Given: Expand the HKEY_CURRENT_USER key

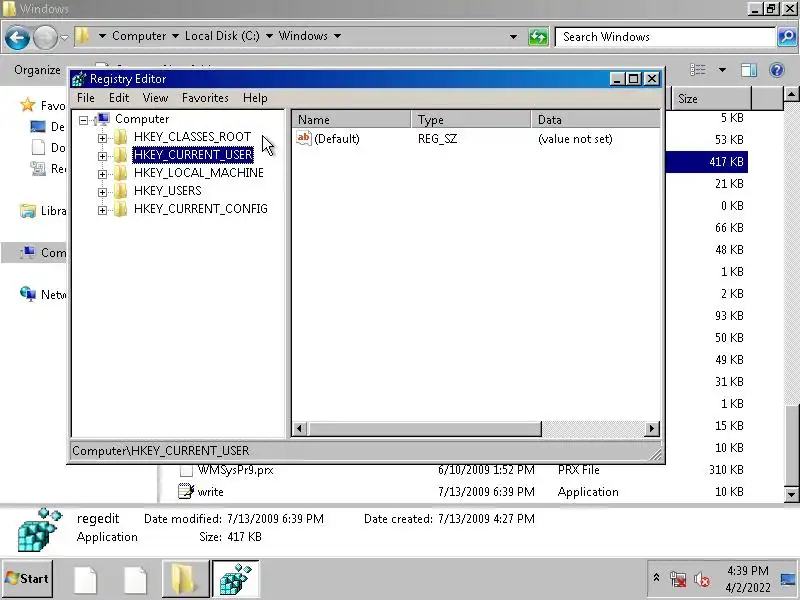Looking at the screenshot, I should coord(102,156).
